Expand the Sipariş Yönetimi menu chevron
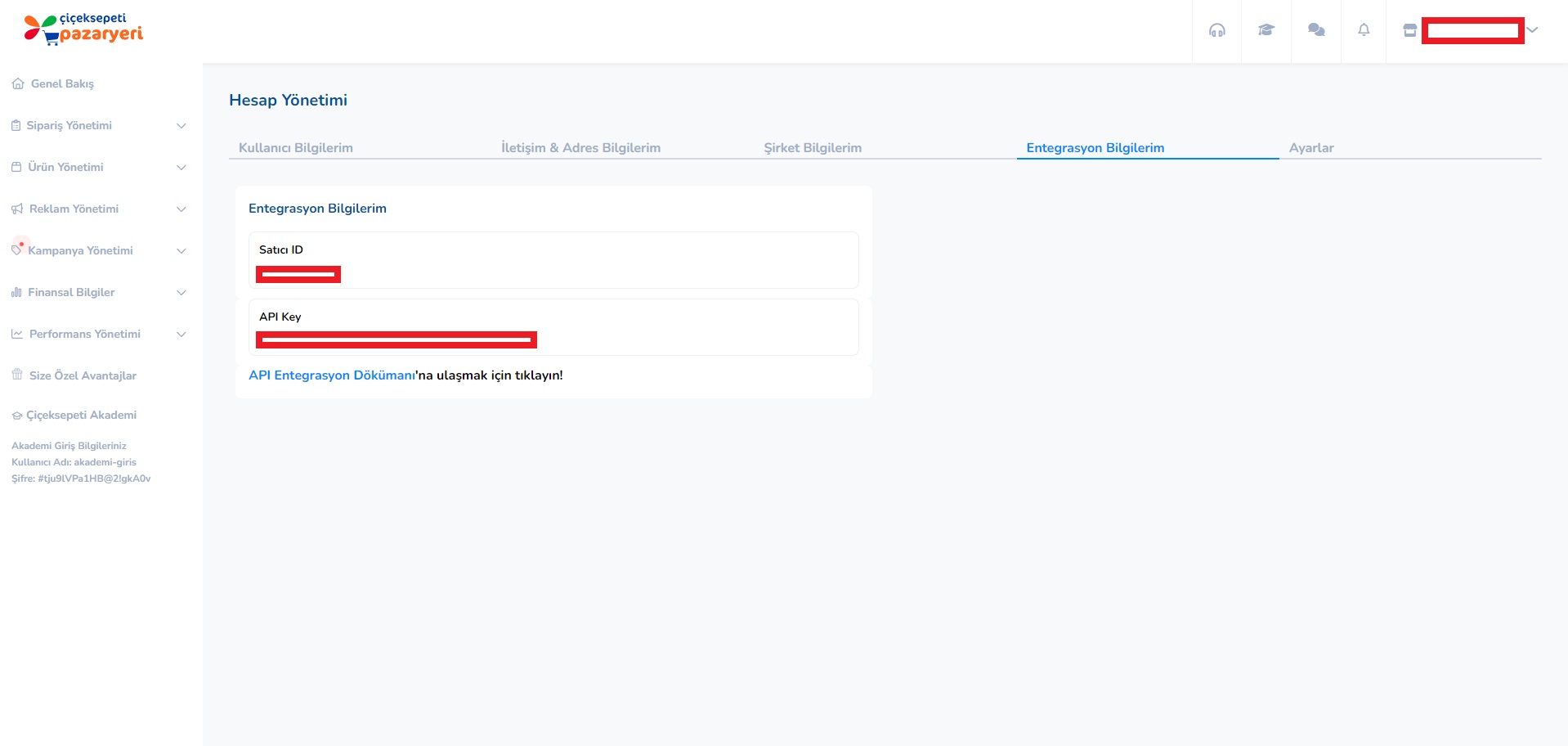Image resolution: width=1568 pixels, height=746 pixels. click(181, 126)
